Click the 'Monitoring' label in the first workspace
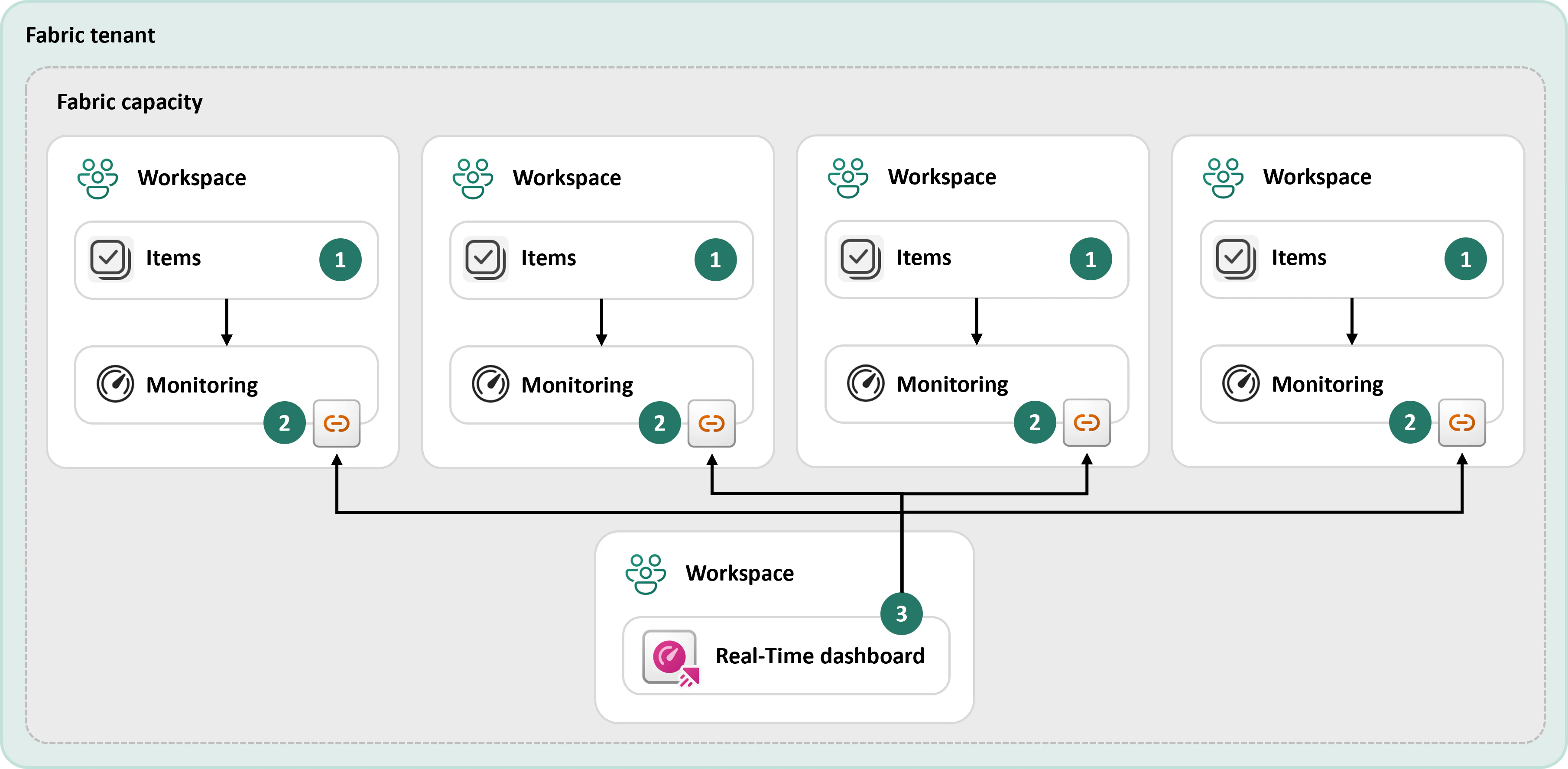1568x769 pixels. pos(202,386)
